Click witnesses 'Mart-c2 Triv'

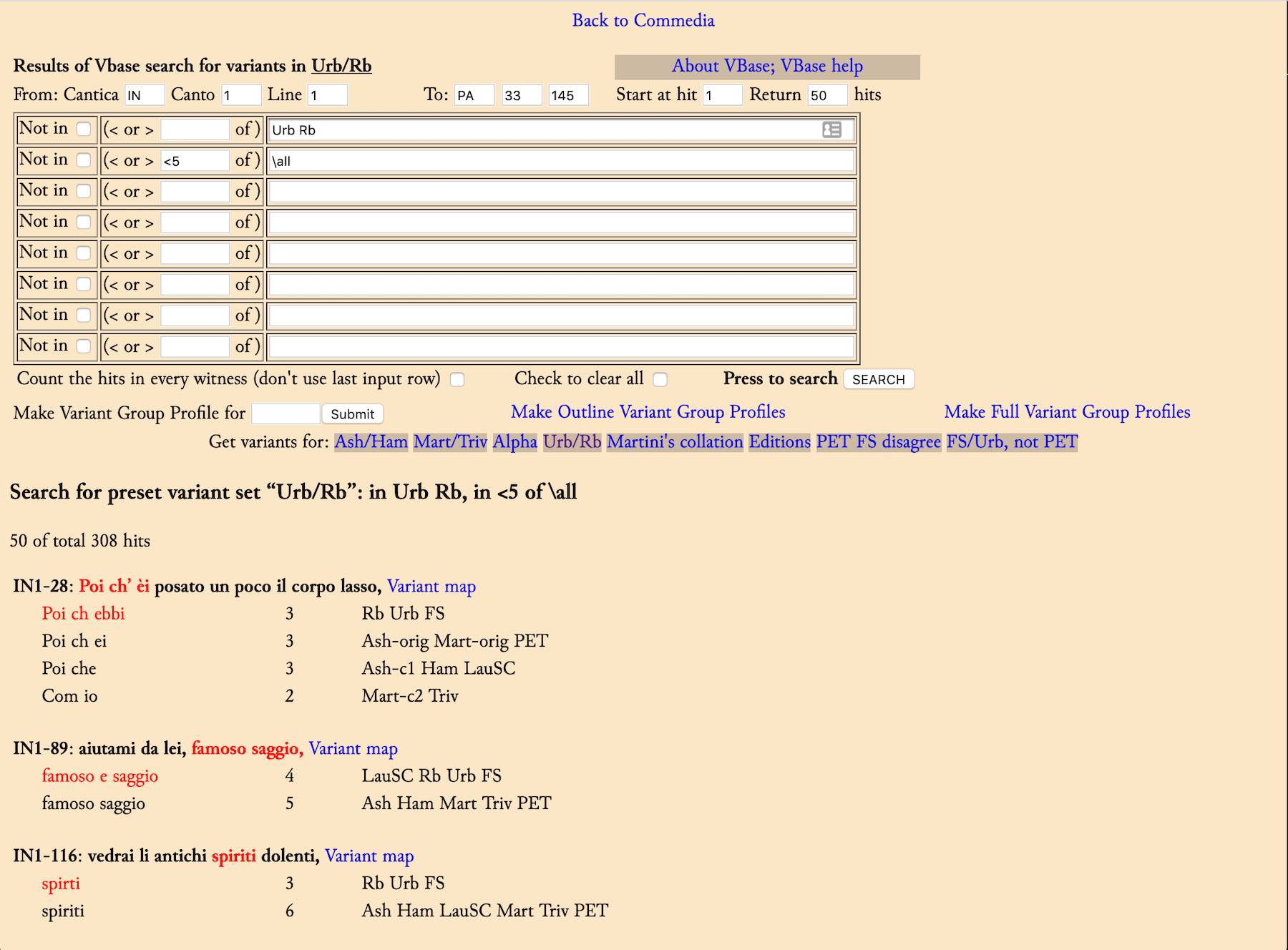tap(410, 696)
